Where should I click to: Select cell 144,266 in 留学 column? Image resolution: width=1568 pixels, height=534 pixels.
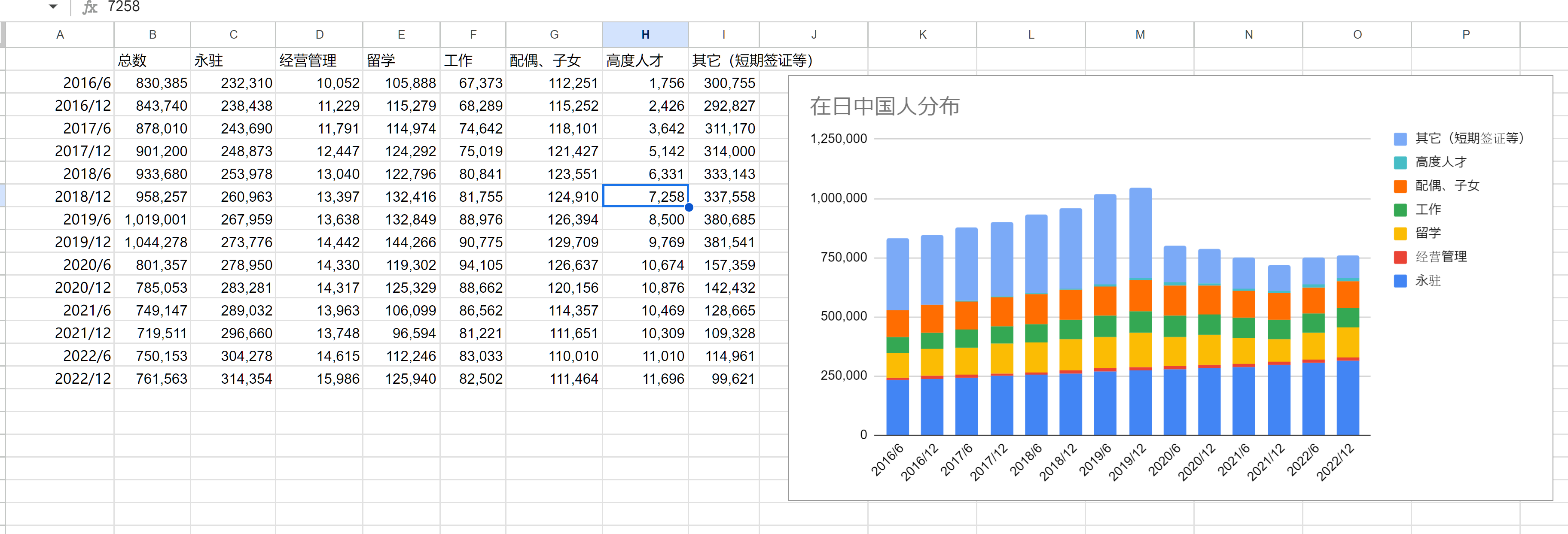point(402,242)
